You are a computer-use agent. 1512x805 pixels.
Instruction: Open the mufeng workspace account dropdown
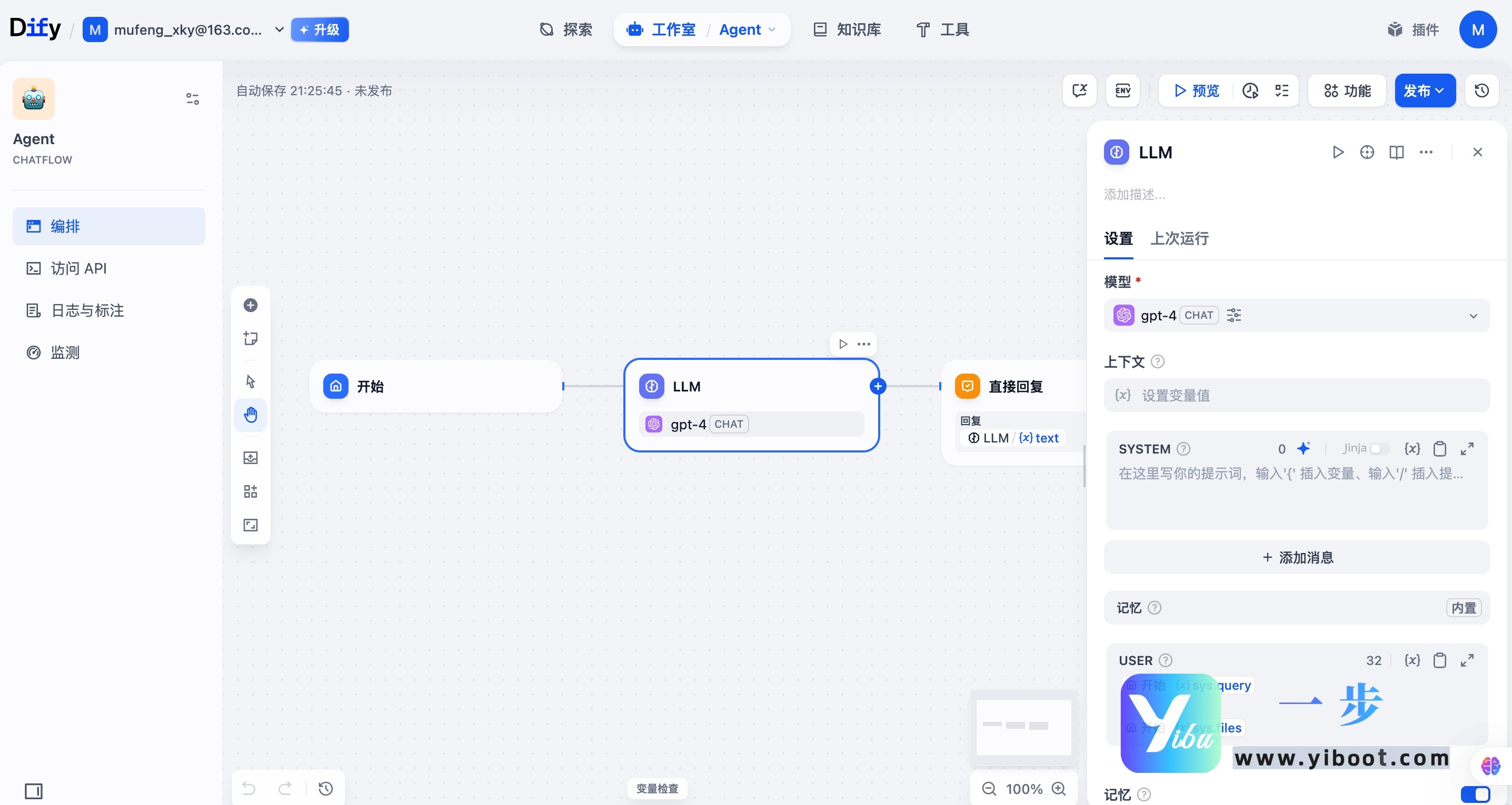click(x=279, y=29)
